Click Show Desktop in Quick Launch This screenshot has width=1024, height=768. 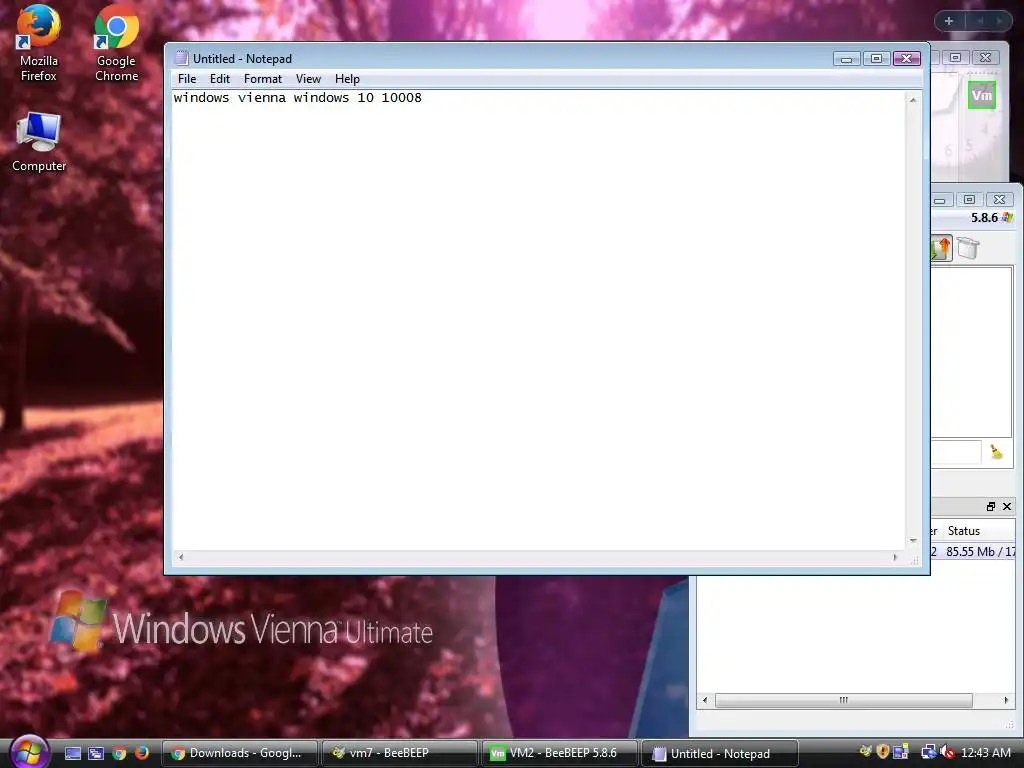pyautogui.click(x=73, y=753)
